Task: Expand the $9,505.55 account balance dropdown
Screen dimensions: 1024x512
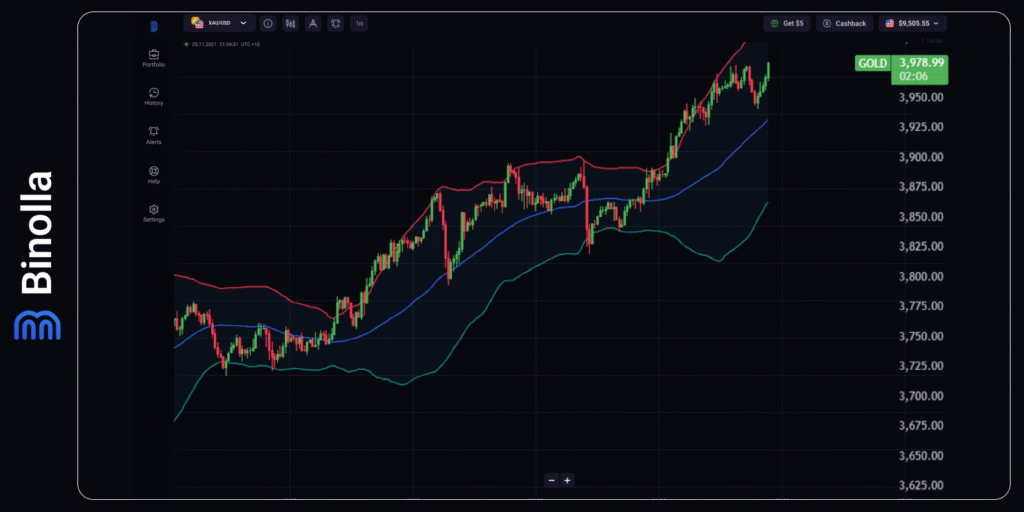Action: (x=913, y=23)
